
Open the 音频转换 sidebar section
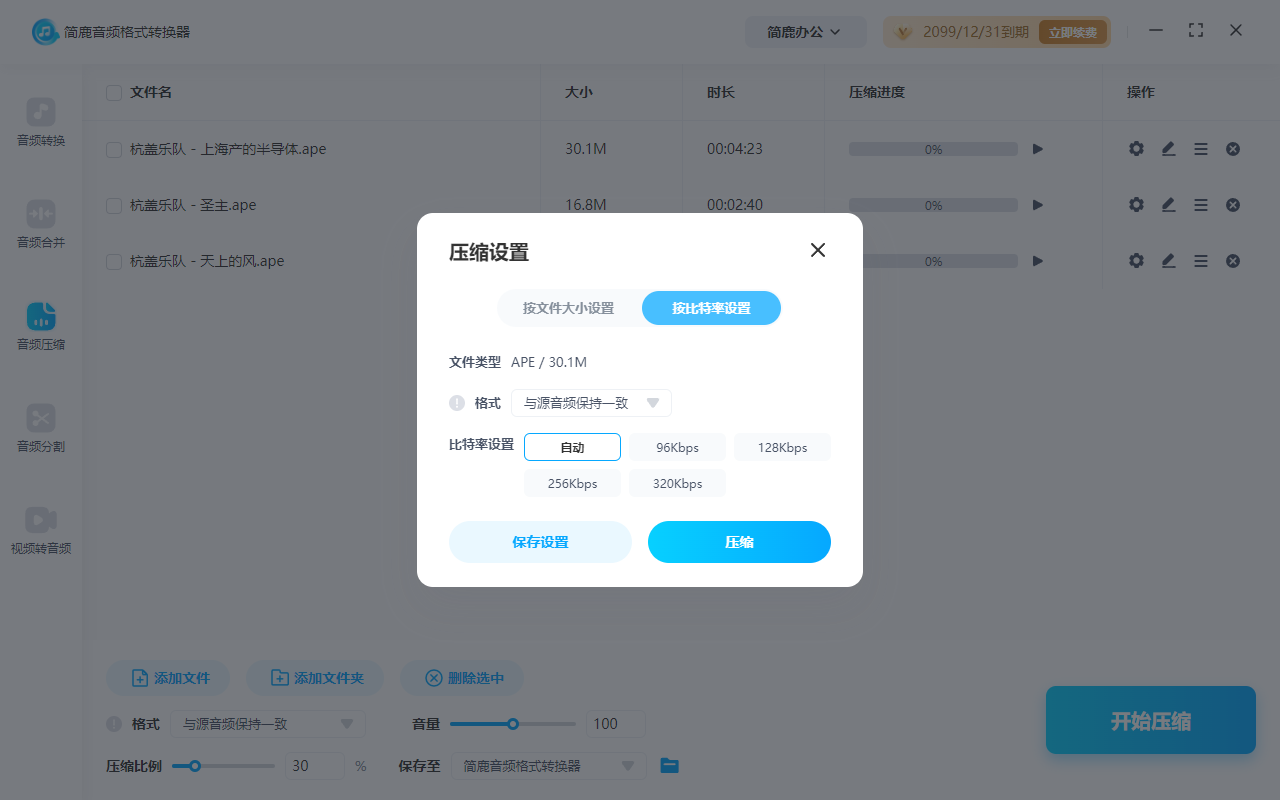41,123
